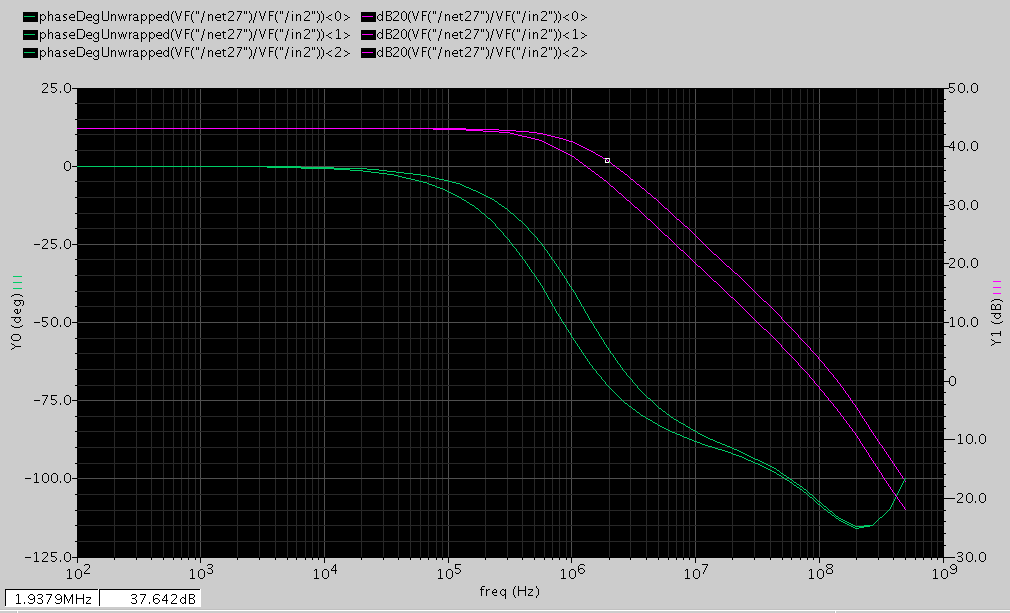
Task: Click the white square marker on gain curve
Action: tap(607, 160)
